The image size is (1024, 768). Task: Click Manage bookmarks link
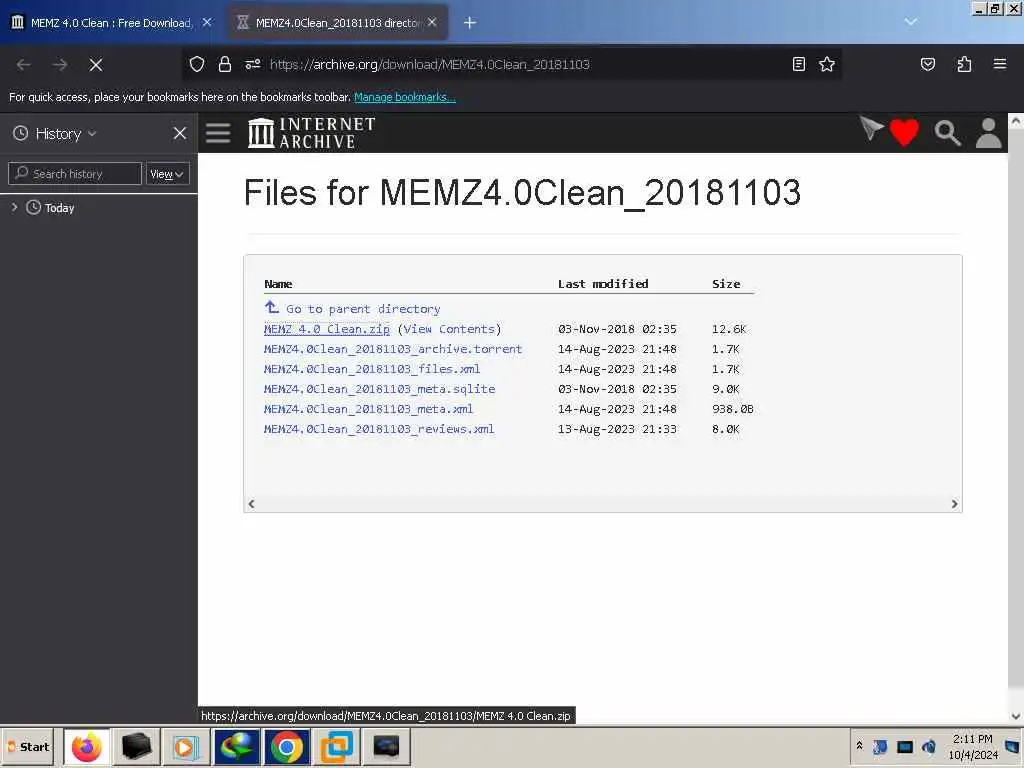pos(405,97)
